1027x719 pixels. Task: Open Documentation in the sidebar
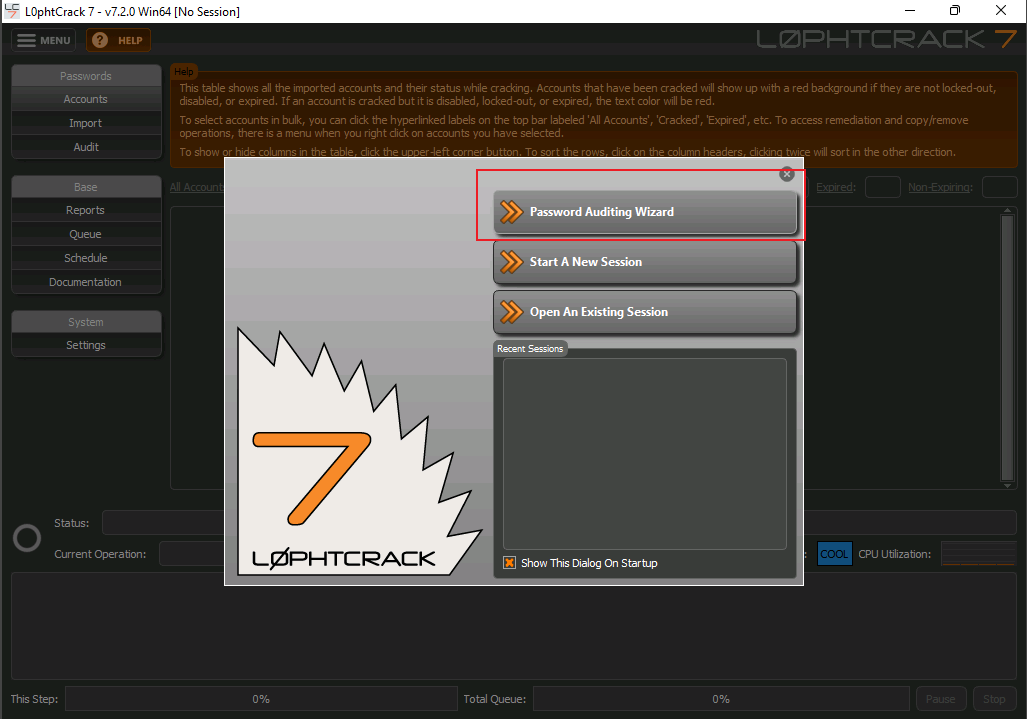(x=86, y=282)
